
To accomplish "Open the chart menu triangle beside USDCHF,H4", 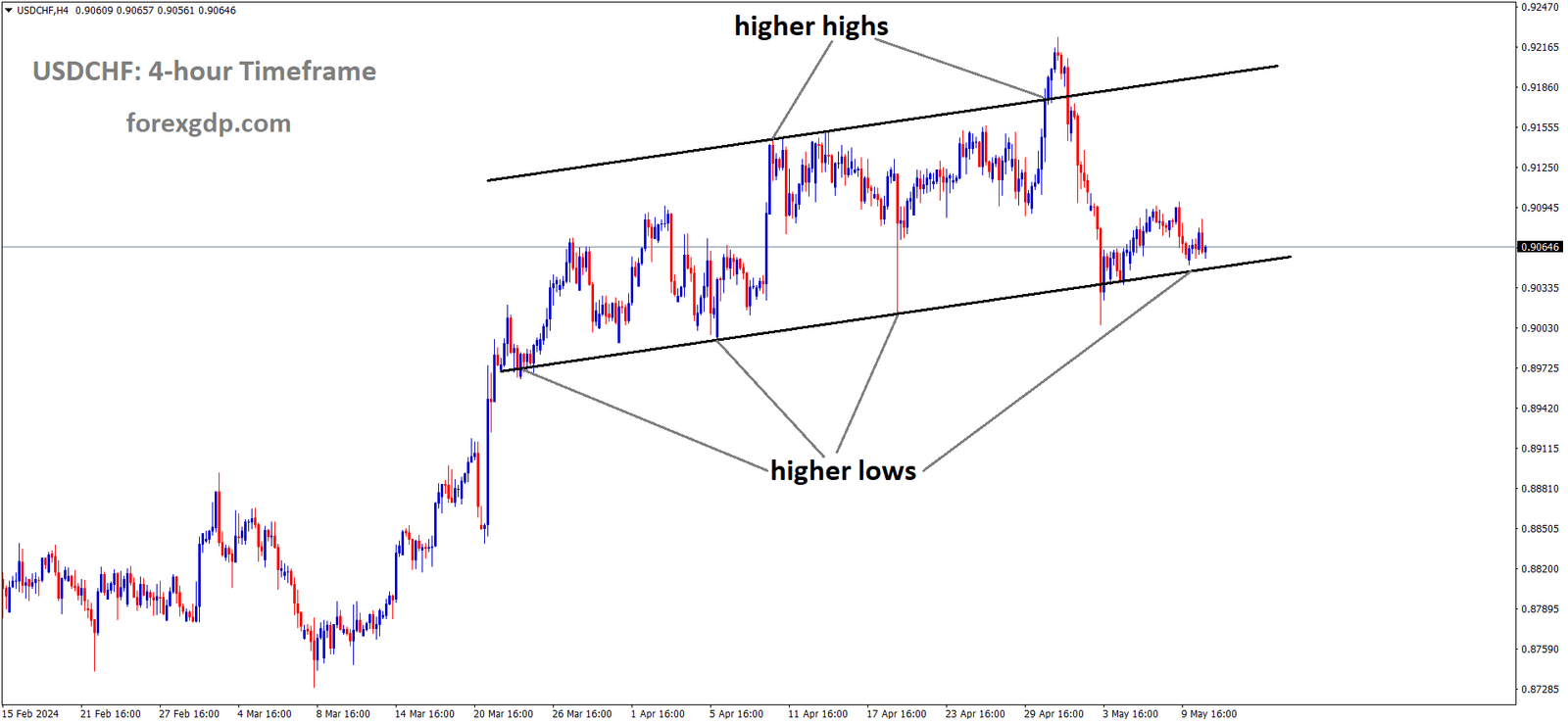I will click(9, 11).
